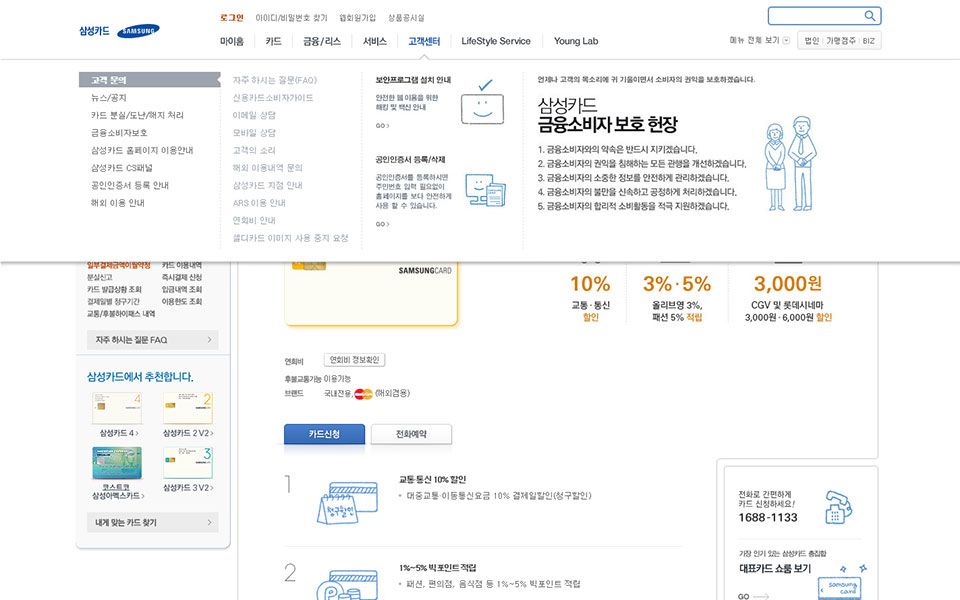The width and height of the screenshot is (960, 600).
Task: Click the search magnifier icon
Action: [870, 16]
